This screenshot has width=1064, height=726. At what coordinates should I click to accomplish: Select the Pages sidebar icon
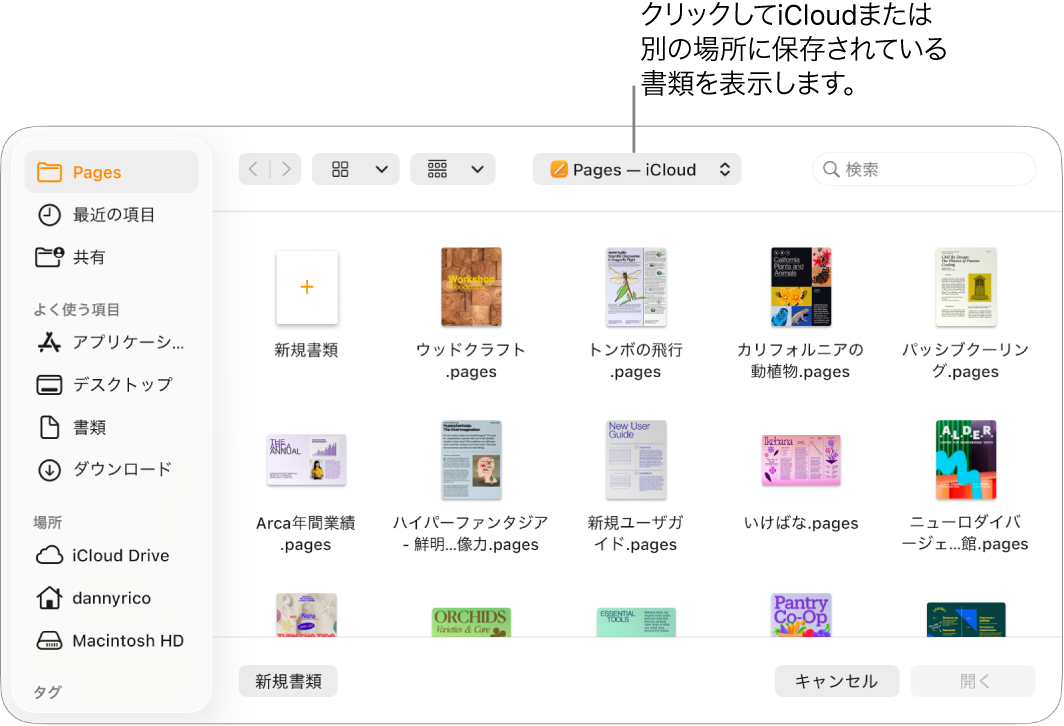(110, 171)
